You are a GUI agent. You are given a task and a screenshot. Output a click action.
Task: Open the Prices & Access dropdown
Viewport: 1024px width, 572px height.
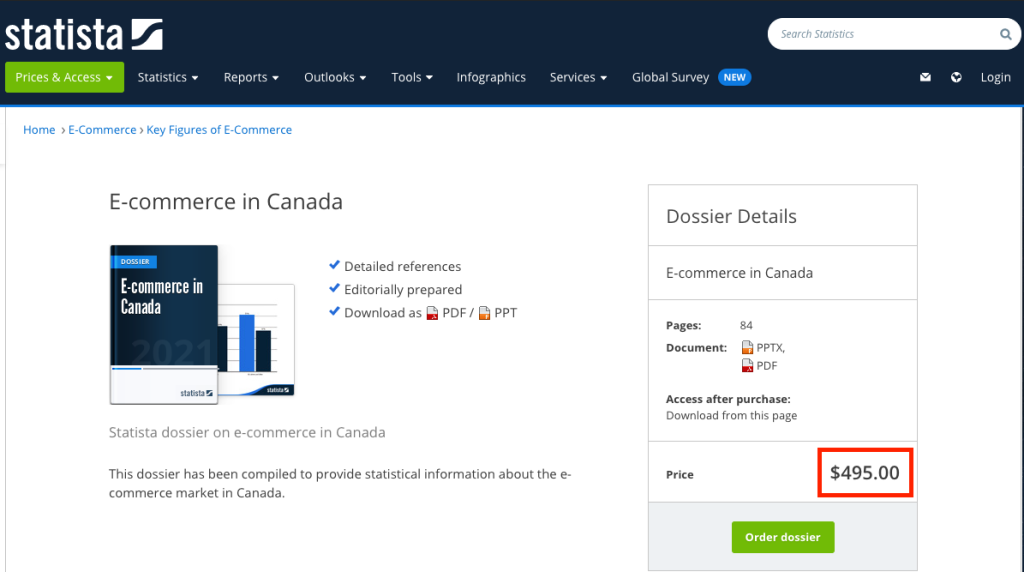coord(64,77)
